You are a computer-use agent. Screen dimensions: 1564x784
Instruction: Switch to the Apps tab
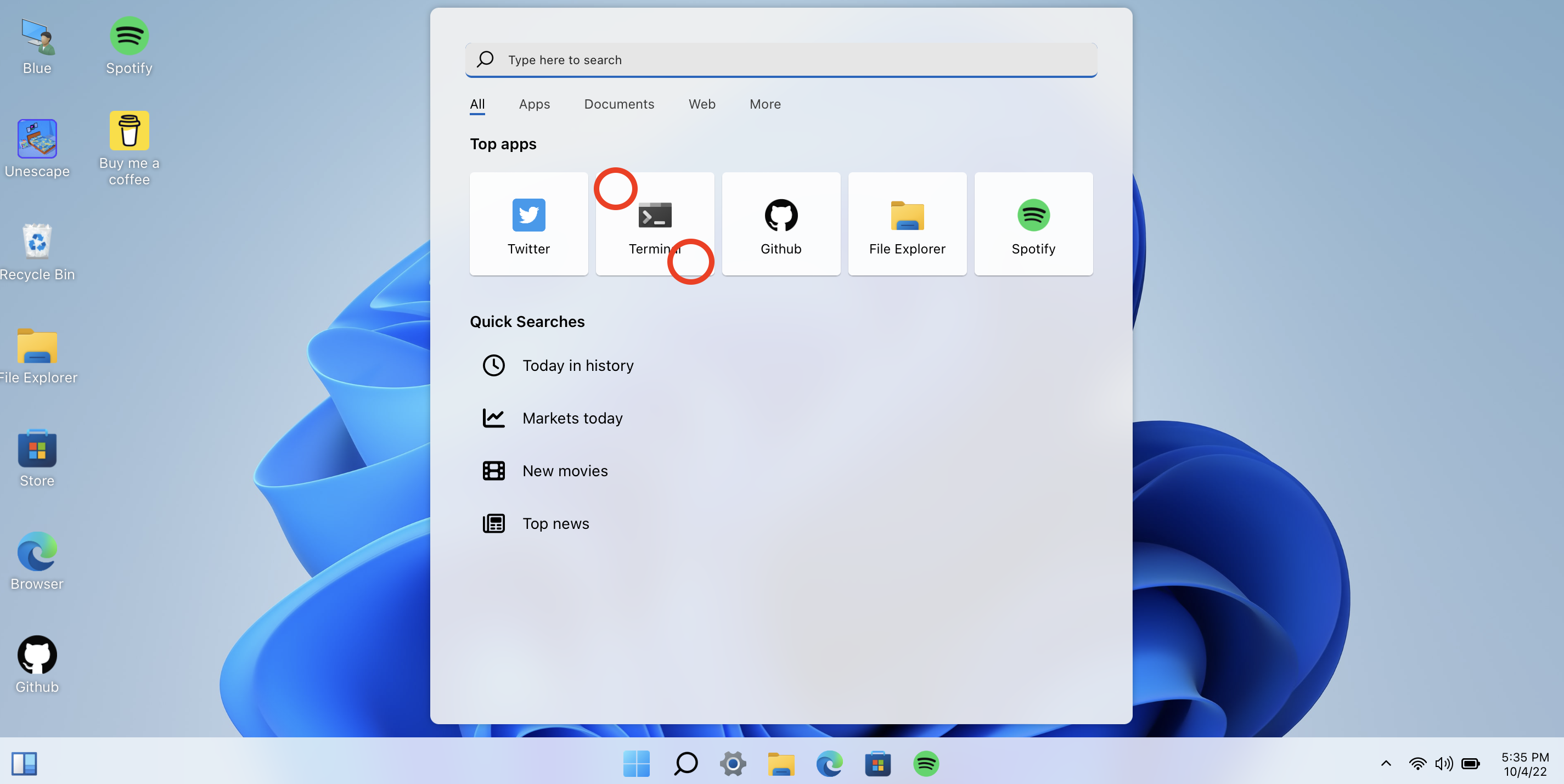(535, 104)
